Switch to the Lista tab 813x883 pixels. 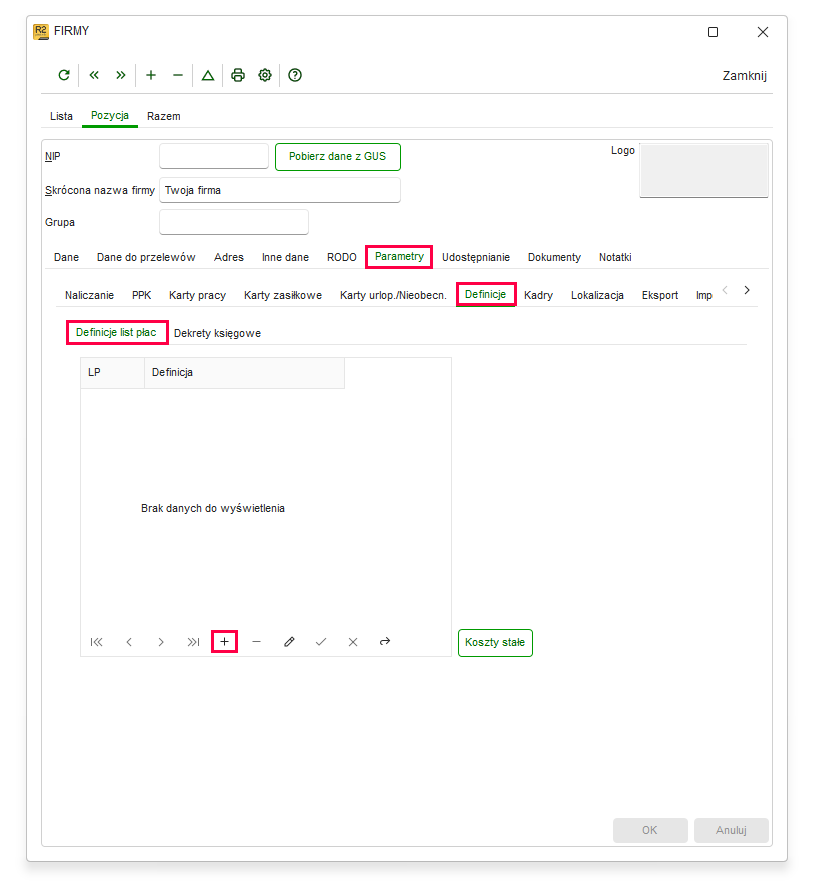[x=61, y=116]
